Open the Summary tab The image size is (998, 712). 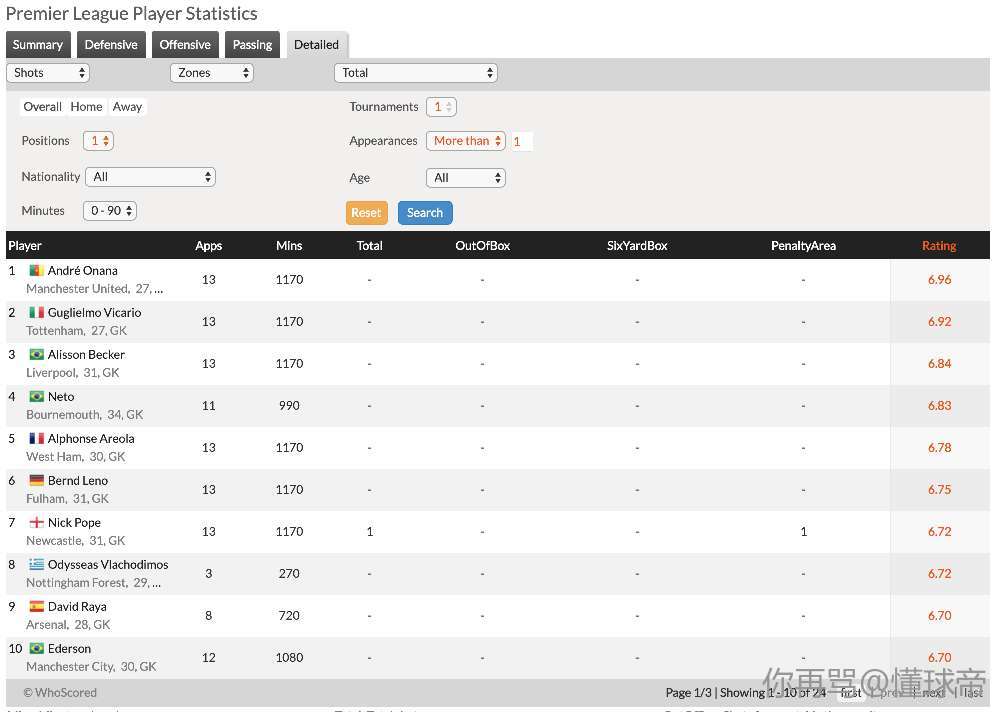(x=38, y=45)
